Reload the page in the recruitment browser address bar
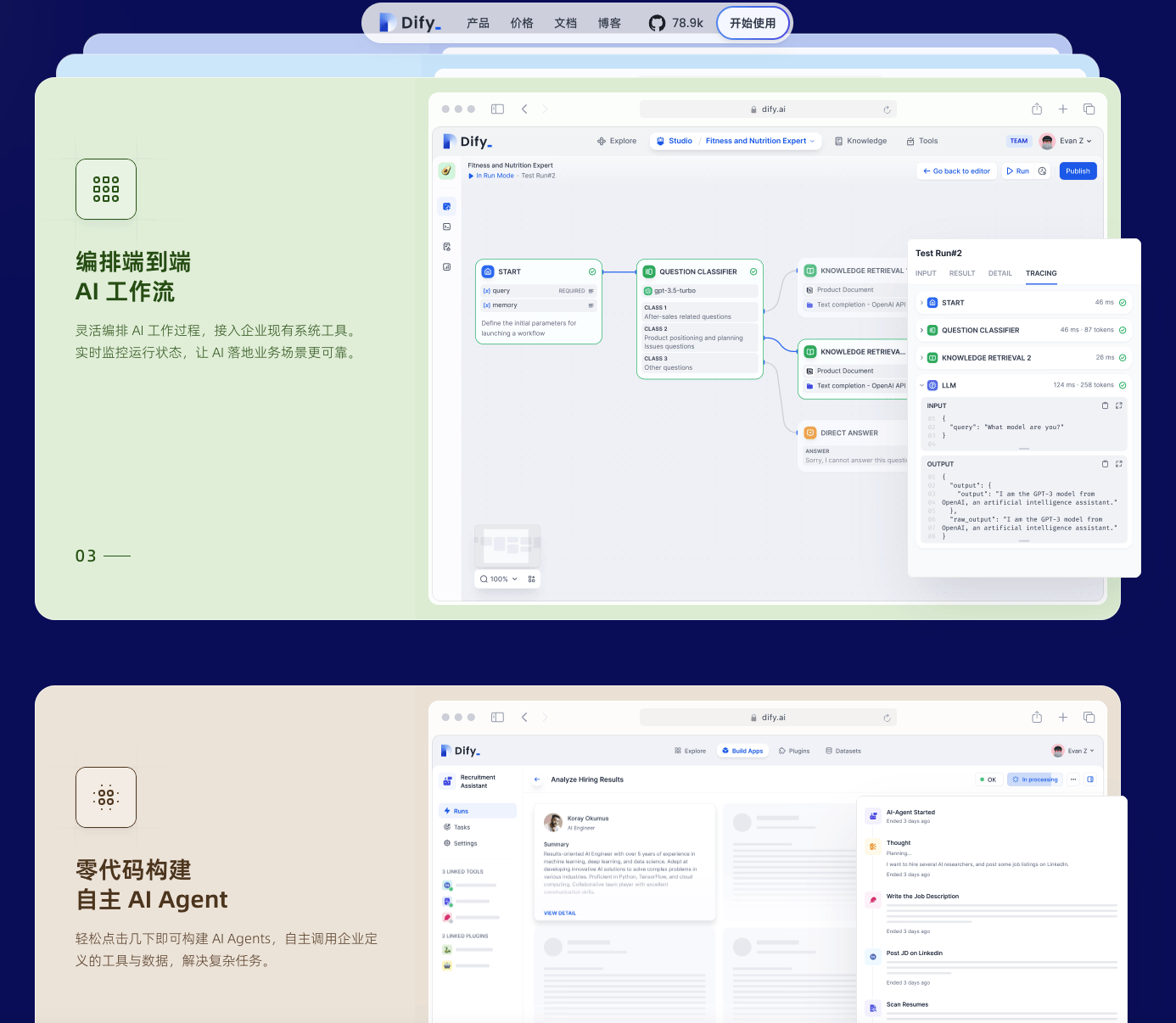This screenshot has width=1176, height=1023. [887, 718]
